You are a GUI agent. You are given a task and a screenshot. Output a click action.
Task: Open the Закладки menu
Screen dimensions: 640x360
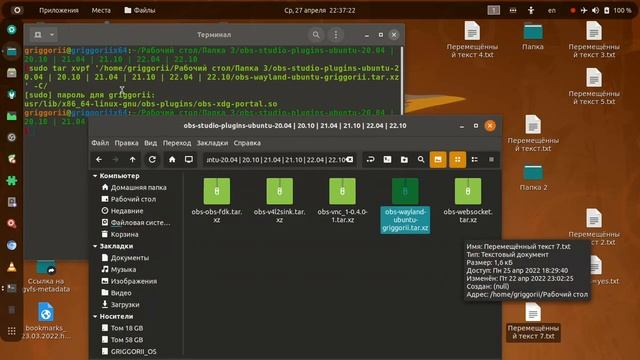212,143
